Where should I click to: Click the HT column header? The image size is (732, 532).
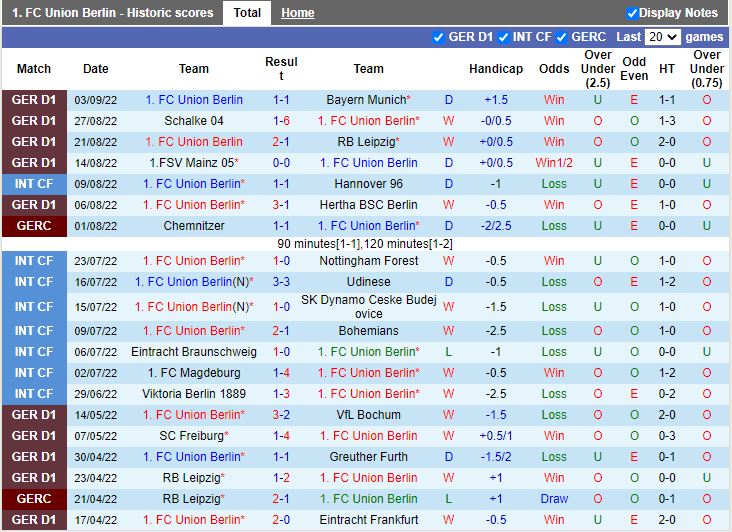tap(667, 69)
